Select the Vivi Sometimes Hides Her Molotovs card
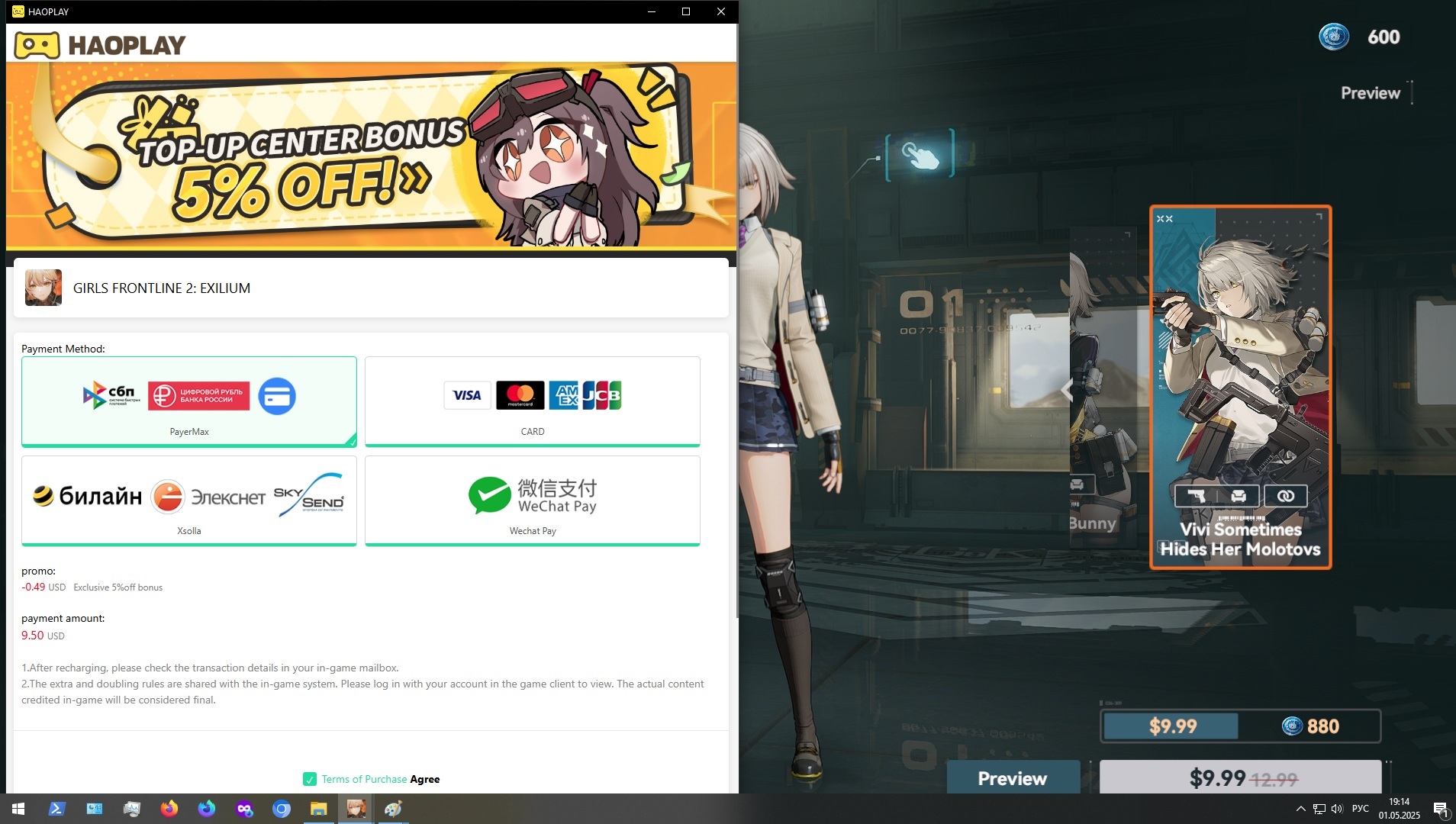This screenshot has width=1456, height=824. click(1241, 387)
